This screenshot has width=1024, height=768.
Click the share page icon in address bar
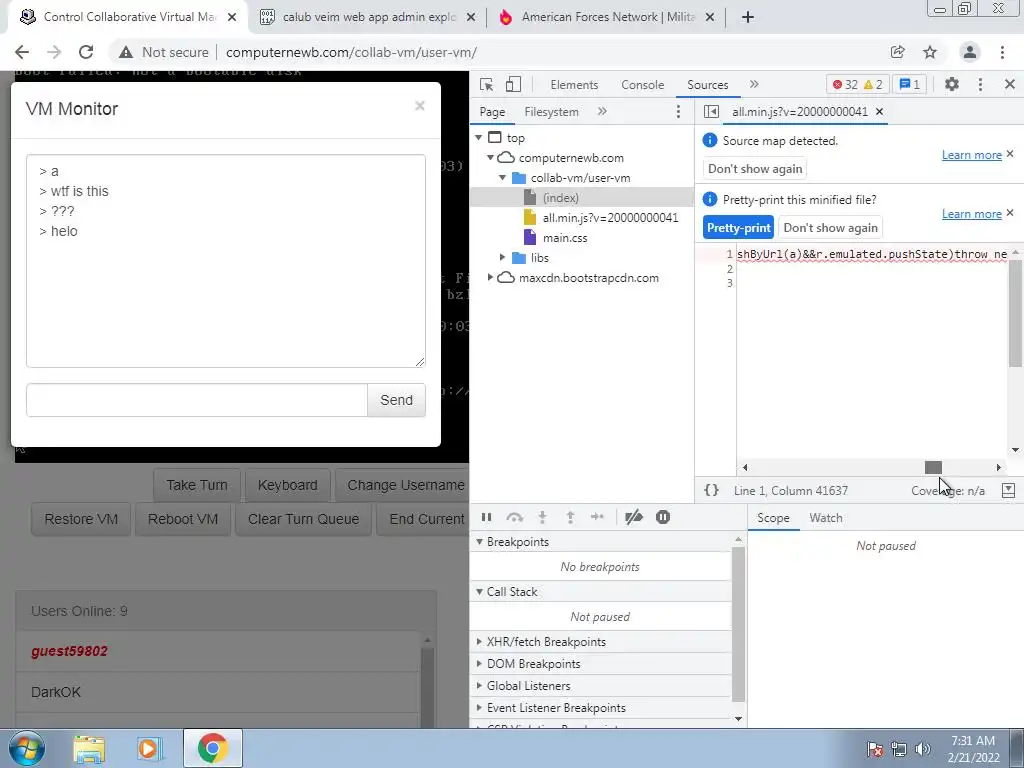[897, 52]
